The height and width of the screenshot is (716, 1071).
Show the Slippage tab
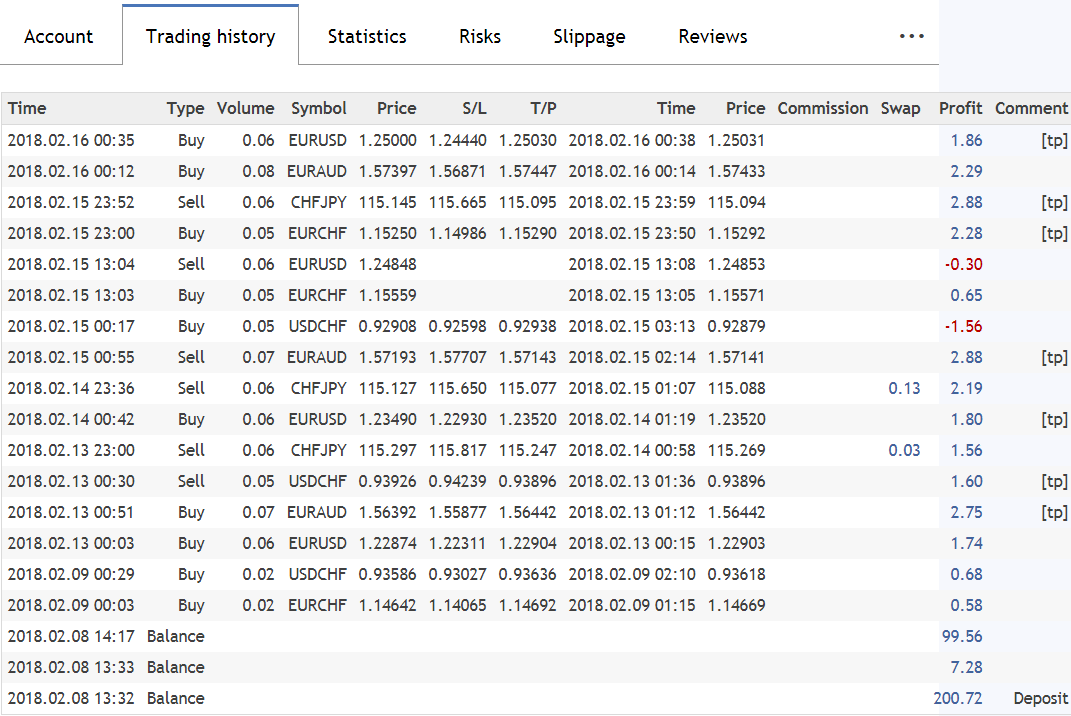pyautogui.click(x=589, y=37)
